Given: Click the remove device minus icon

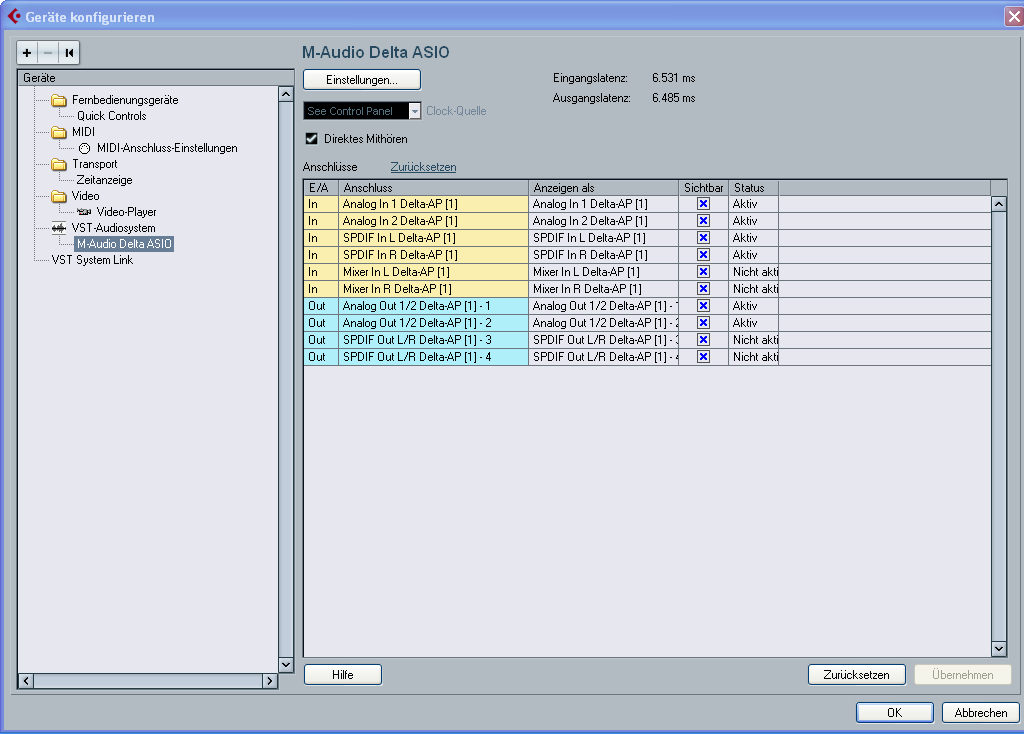Looking at the screenshot, I should [48, 53].
